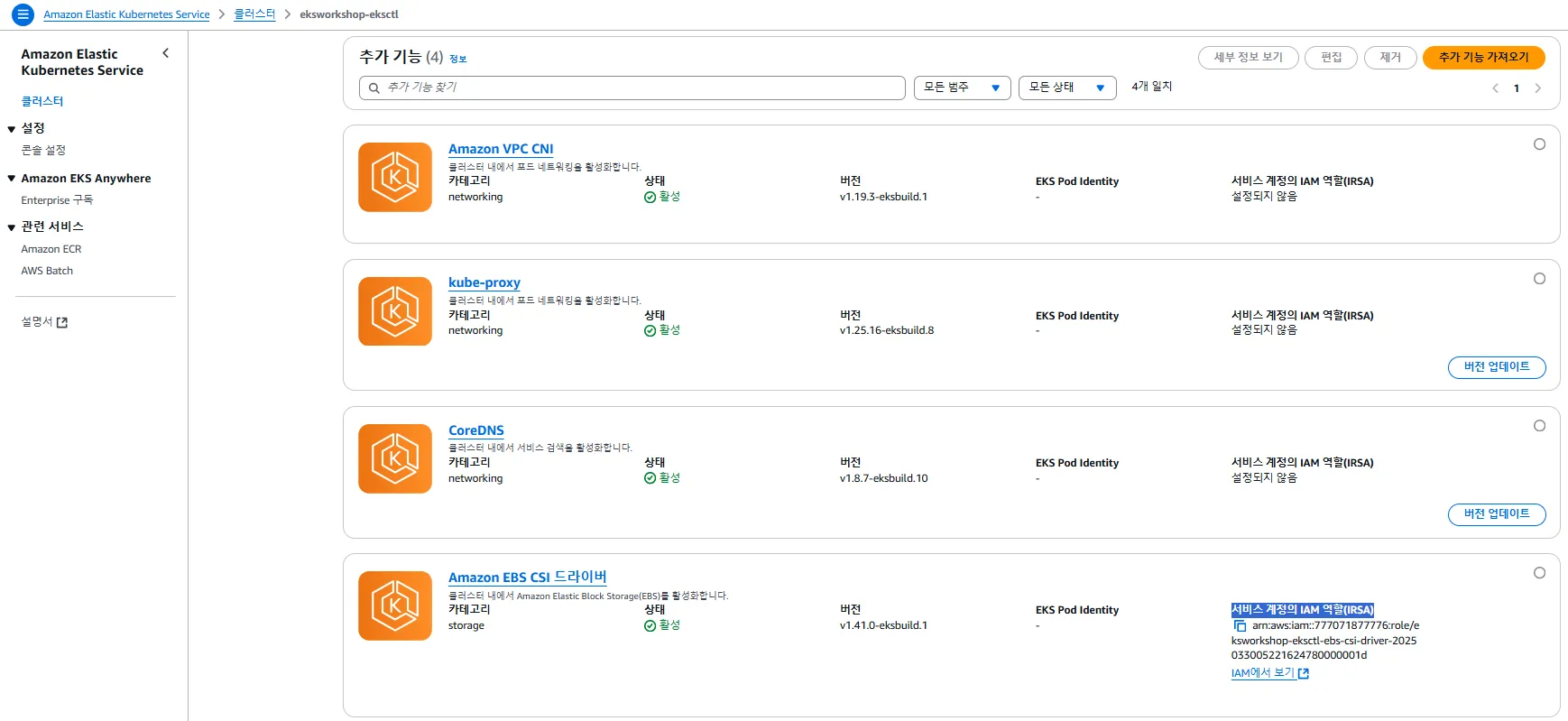
Task: Click the 4개 일치 match count text
Action: click(1152, 87)
